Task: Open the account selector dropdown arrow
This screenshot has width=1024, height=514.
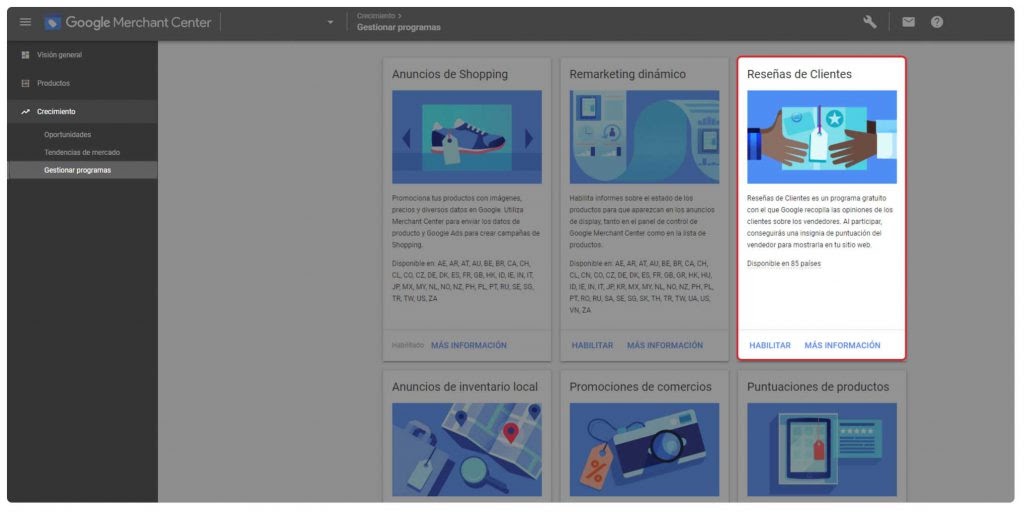Action: click(330, 22)
